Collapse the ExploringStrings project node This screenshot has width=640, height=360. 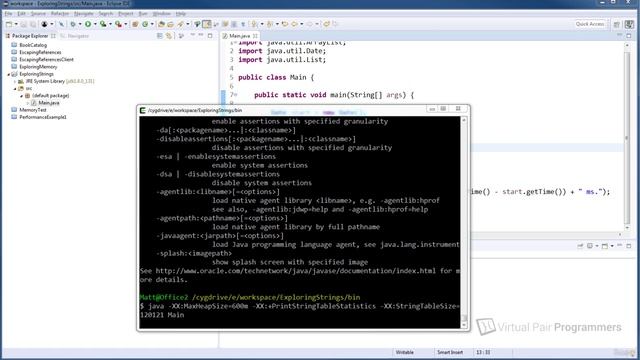click(9, 74)
